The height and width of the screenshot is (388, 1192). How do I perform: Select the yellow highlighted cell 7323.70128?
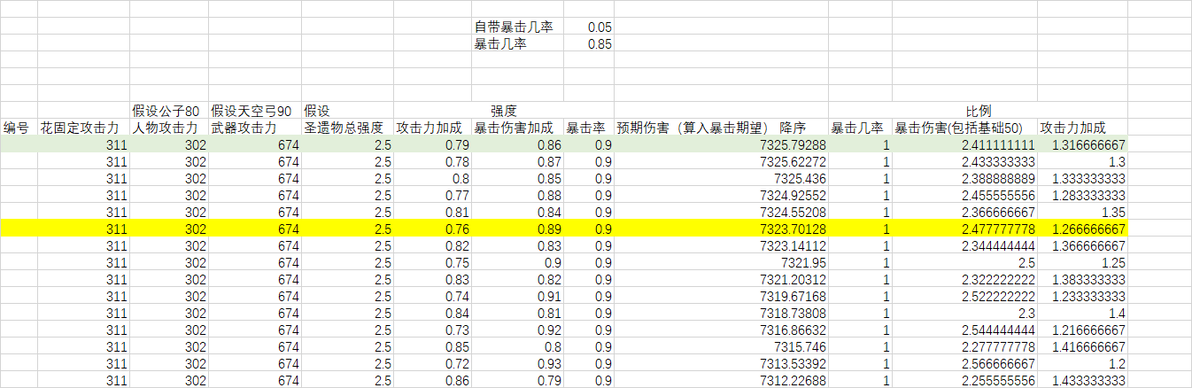coord(721,227)
